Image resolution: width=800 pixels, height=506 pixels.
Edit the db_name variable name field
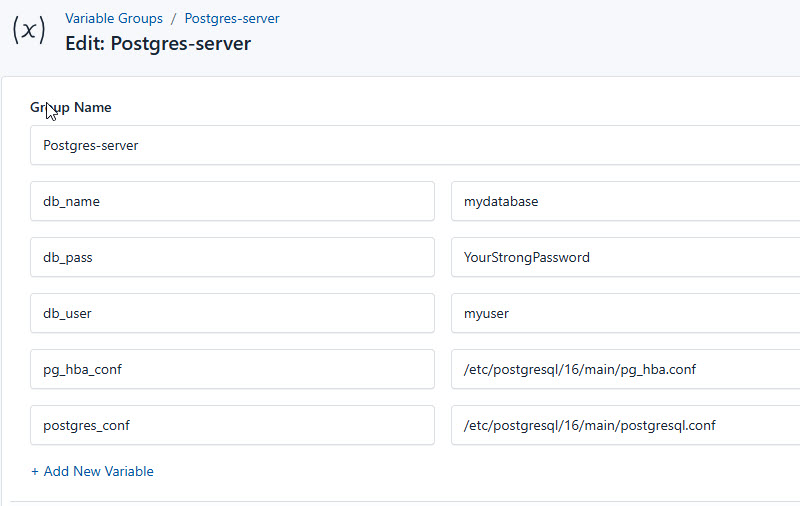(x=232, y=201)
